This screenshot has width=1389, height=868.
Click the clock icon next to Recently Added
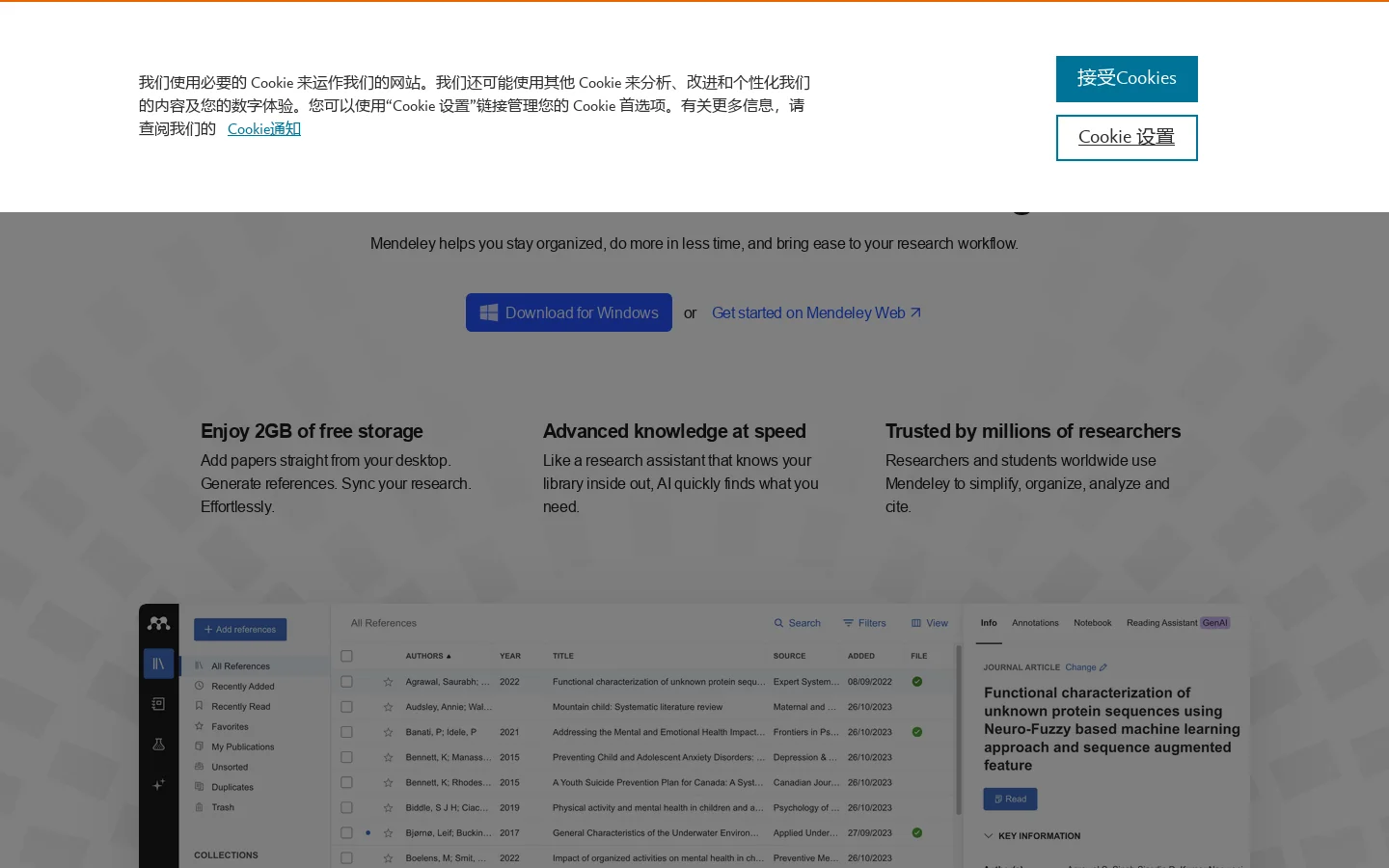click(200, 686)
